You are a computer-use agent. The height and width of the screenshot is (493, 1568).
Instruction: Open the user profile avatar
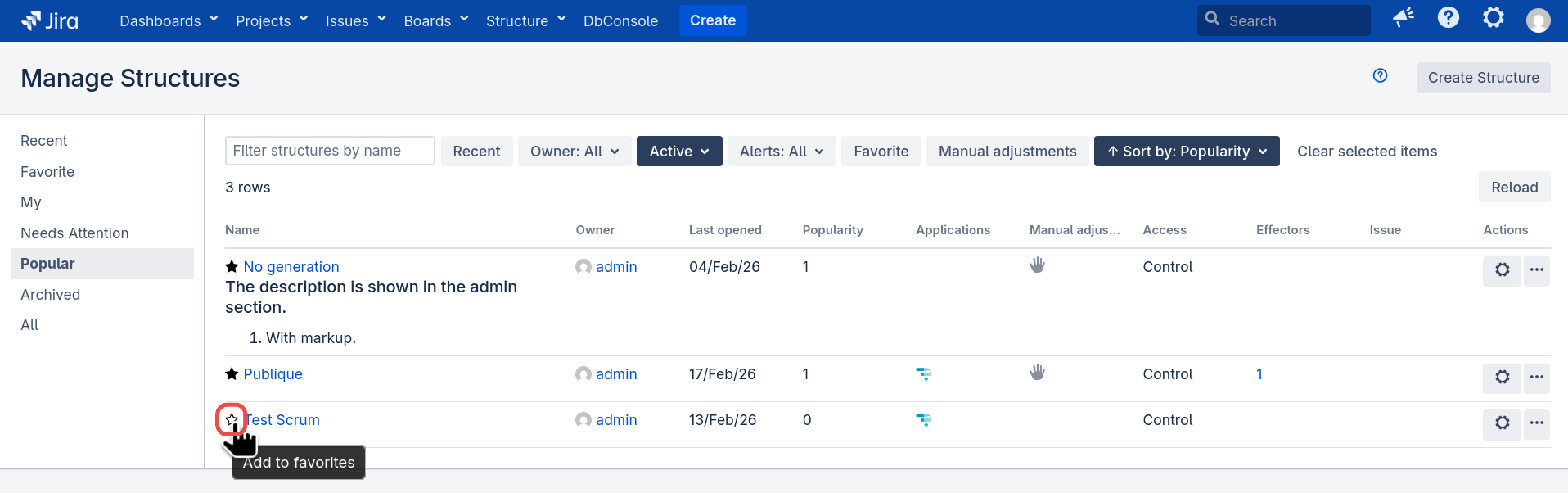tap(1539, 20)
